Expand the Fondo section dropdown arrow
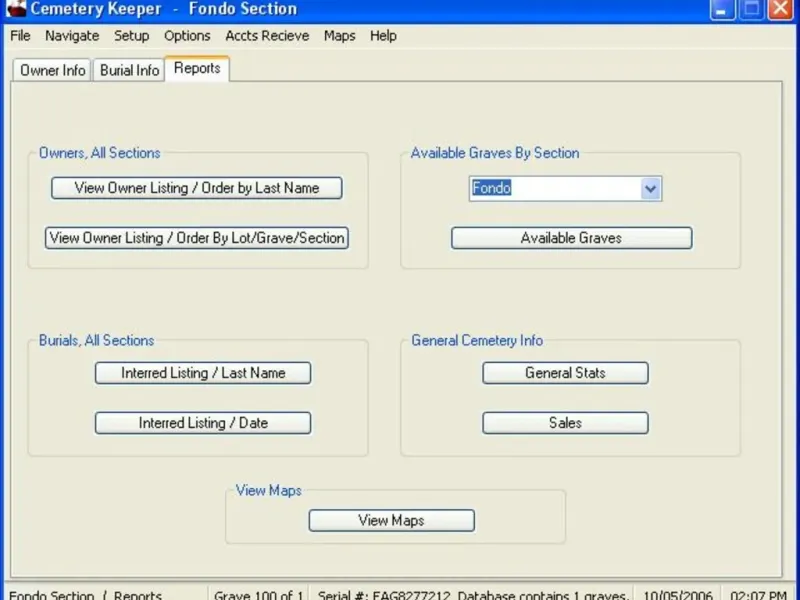The height and width of the screenshot is (600, 800). point(651,189)
